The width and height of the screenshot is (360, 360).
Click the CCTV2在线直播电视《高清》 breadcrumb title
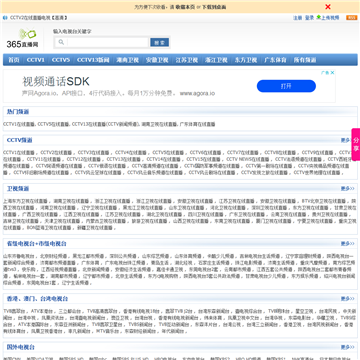(38, 18)
